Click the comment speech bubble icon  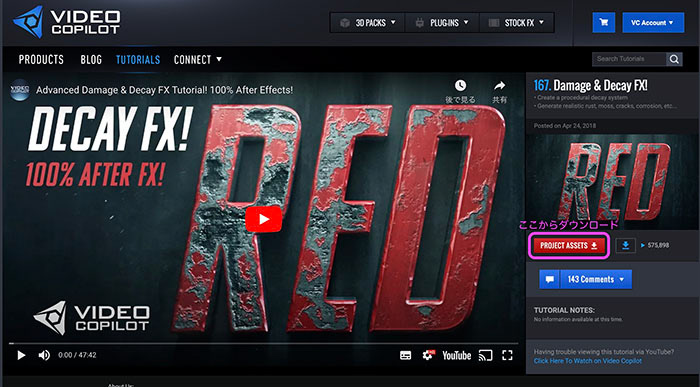pyautogui.click(x=550, y=279)
